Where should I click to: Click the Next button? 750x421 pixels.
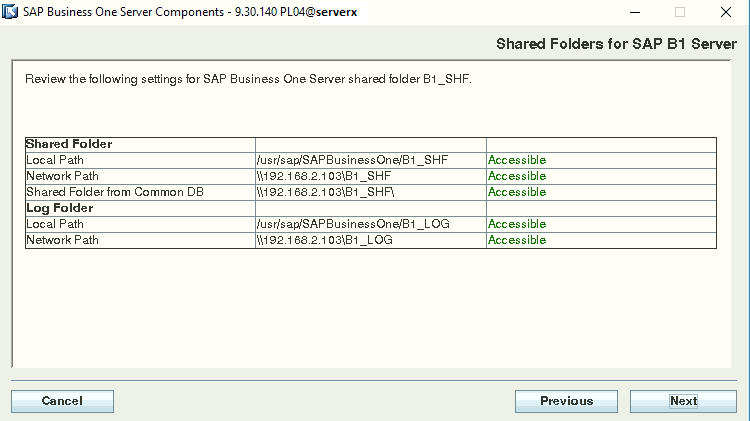[684, 401]
